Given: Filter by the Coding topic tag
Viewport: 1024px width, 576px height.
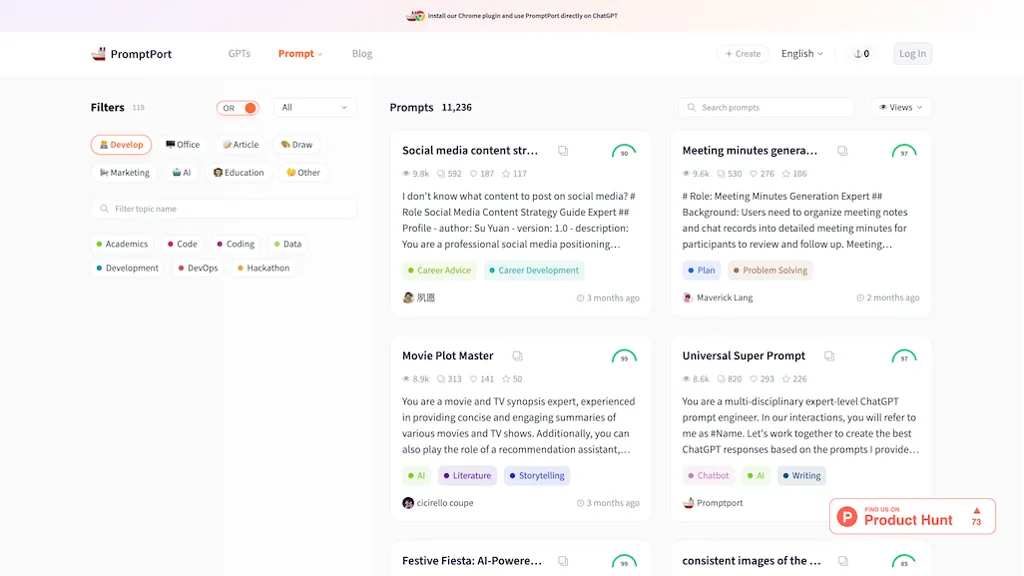Looking at the screenshot, I should [x=235, y=244].
